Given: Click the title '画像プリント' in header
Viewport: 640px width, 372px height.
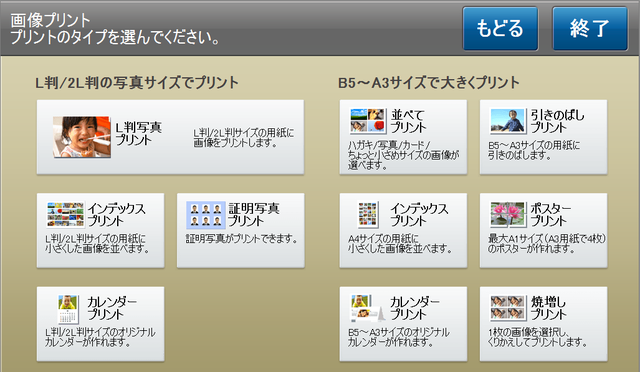Looking at the screenshot, I should point(50,20).
